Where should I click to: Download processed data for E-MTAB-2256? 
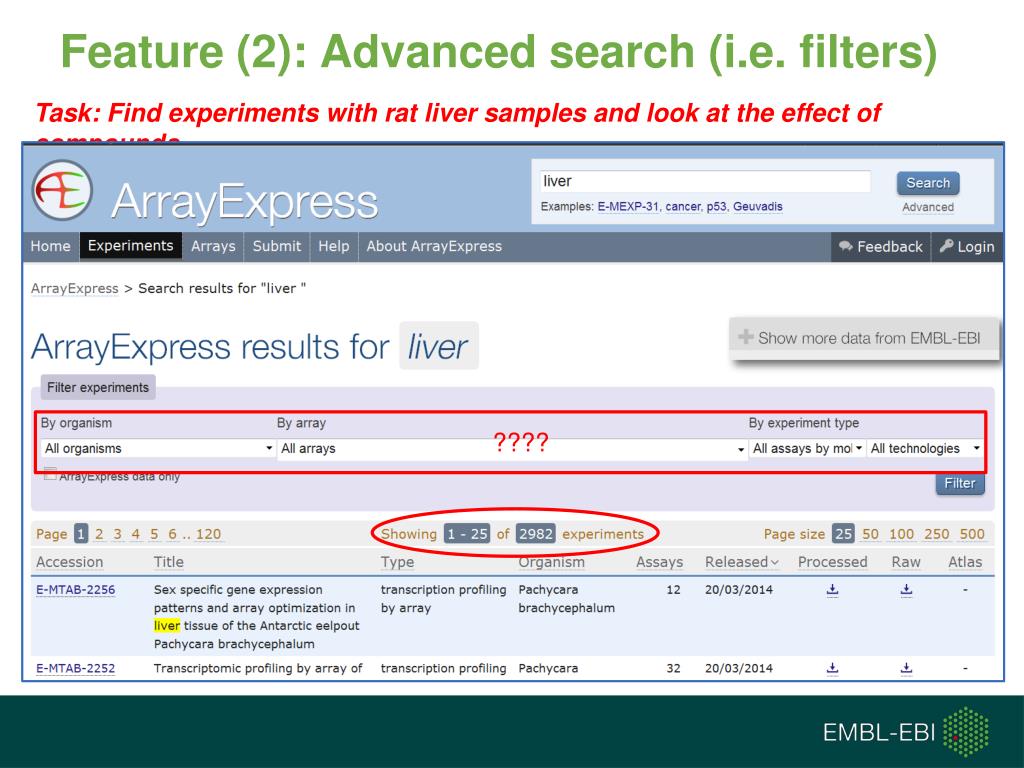coord(832,590)
